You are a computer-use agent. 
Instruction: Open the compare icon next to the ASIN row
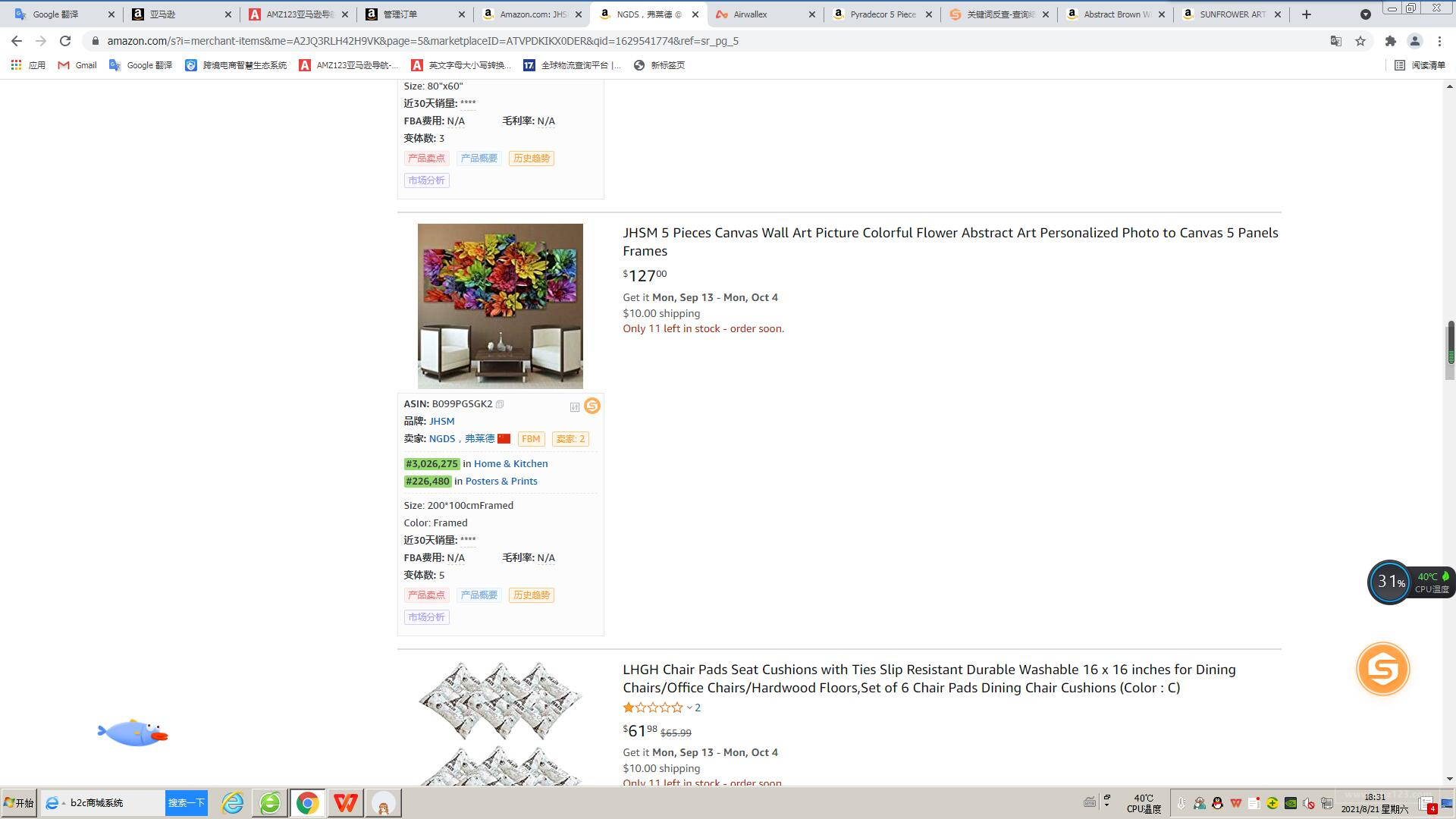tap(575, 407)
